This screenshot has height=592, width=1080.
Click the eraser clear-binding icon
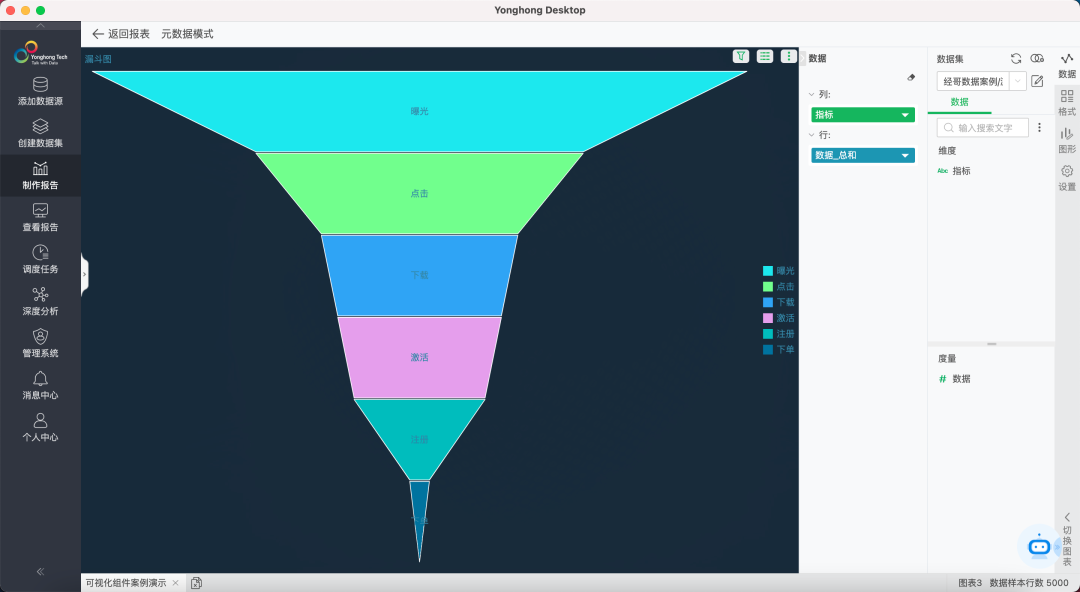click(x=911, y=77)
